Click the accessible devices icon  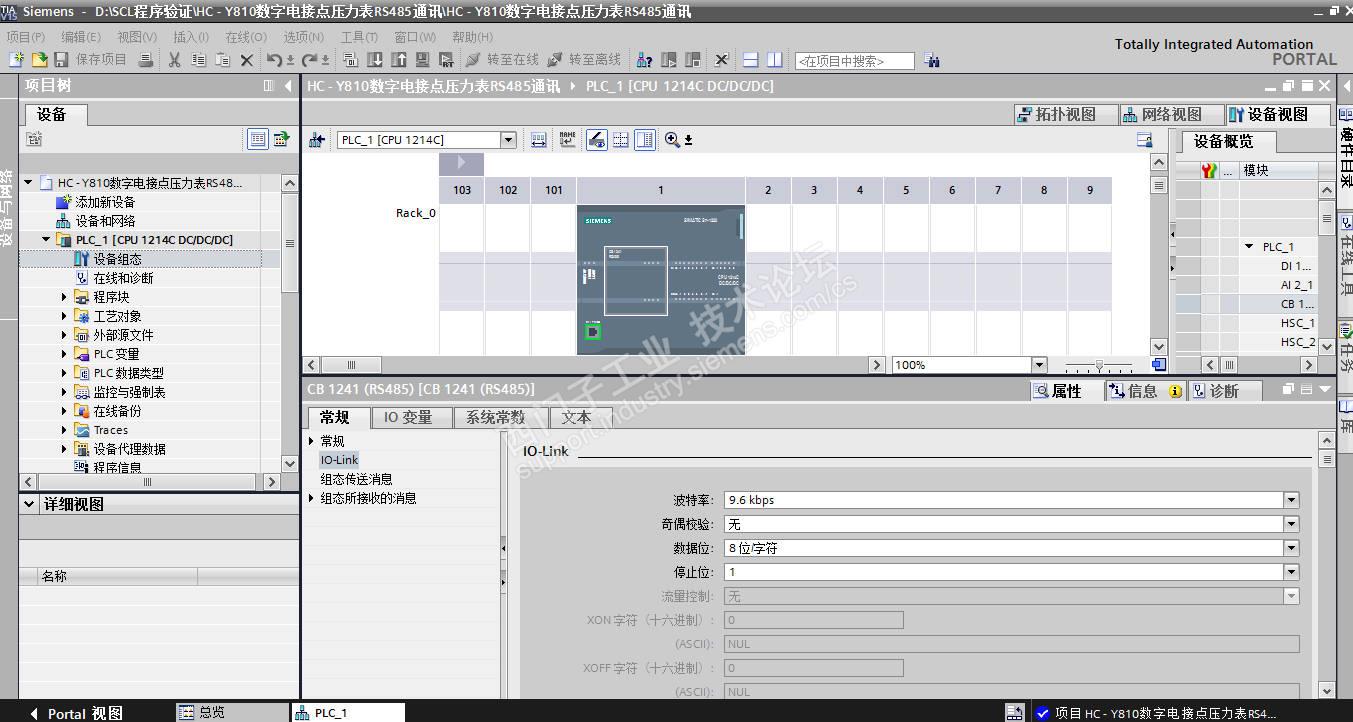[645, 60]
